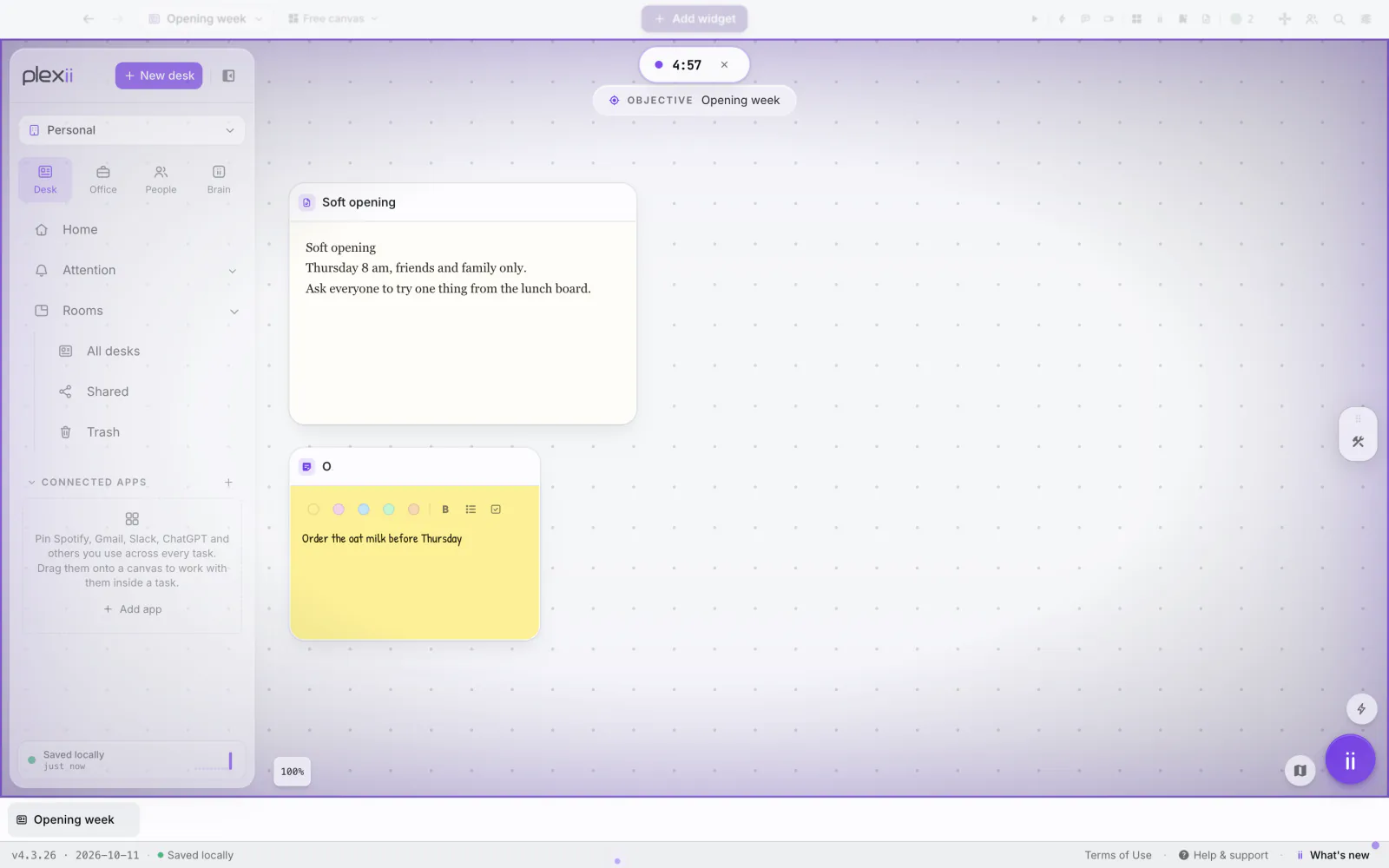Open the Personal workspace dropdown
Screen dimensions: 1389x868
coord(132,130)
